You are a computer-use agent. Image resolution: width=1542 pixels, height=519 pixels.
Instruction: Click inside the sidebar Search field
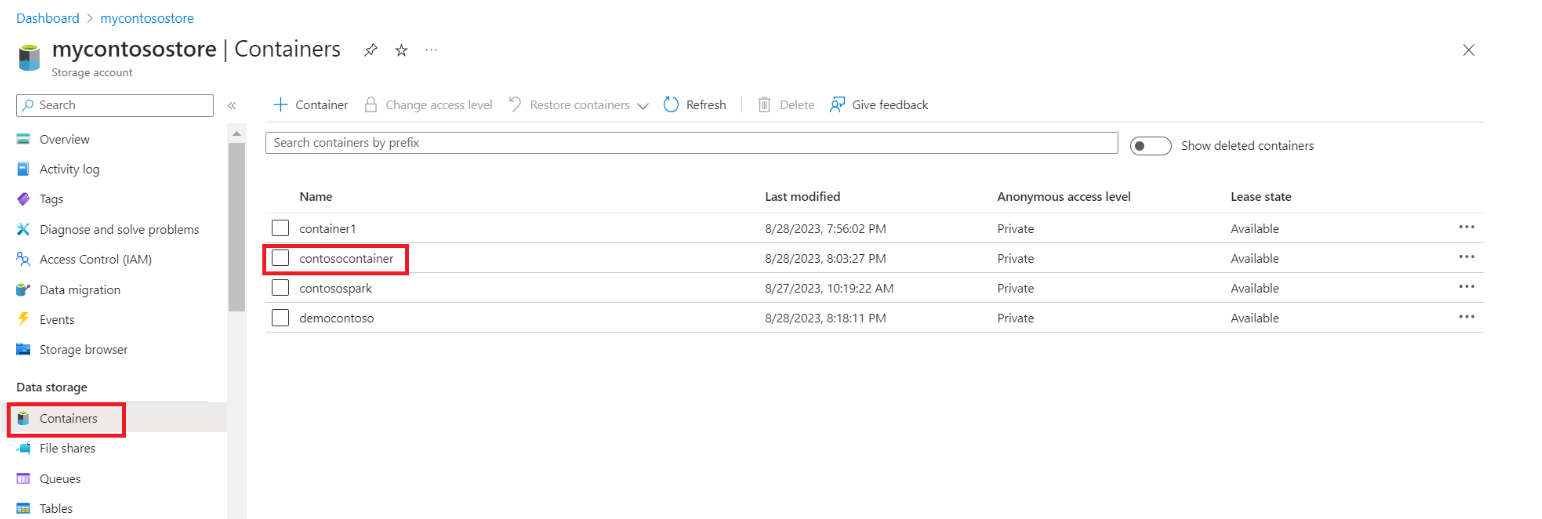pos(116,105)
